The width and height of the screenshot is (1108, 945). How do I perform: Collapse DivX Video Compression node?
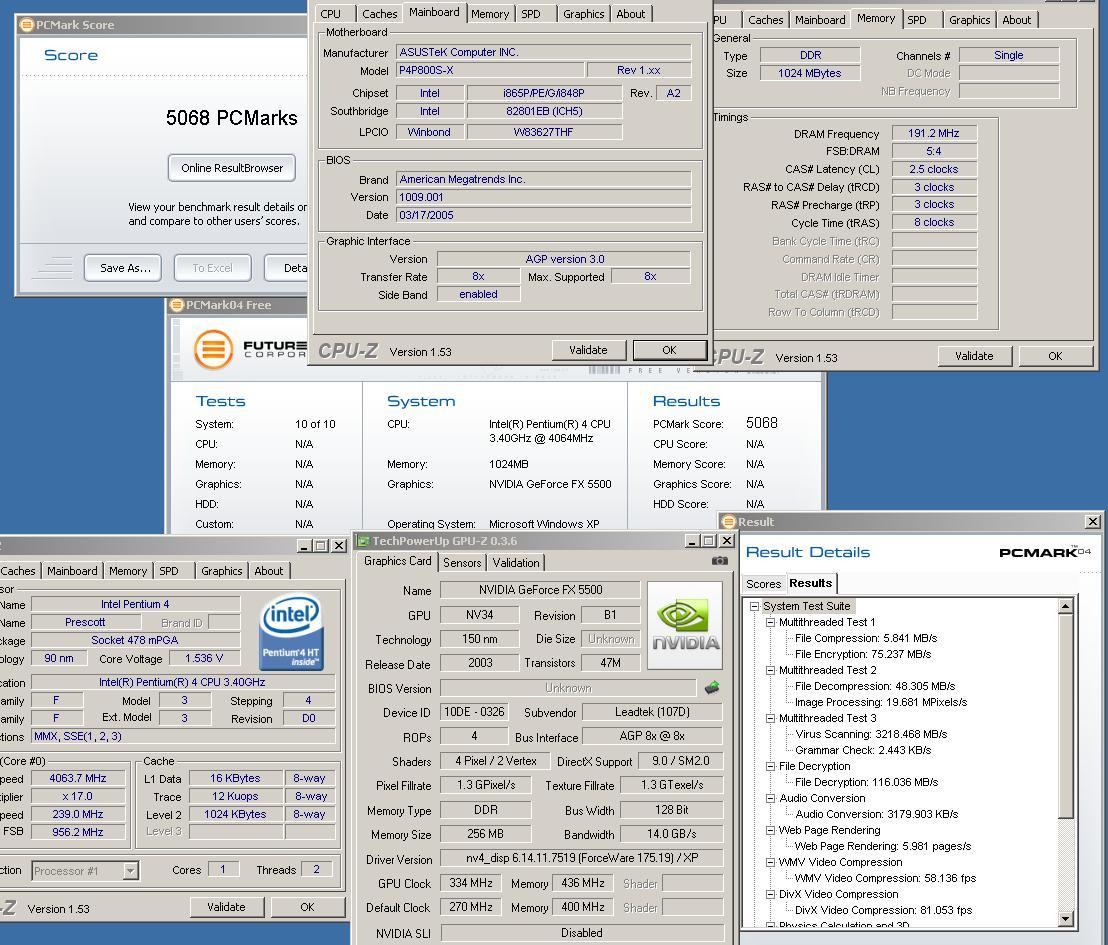click(770, 894)
